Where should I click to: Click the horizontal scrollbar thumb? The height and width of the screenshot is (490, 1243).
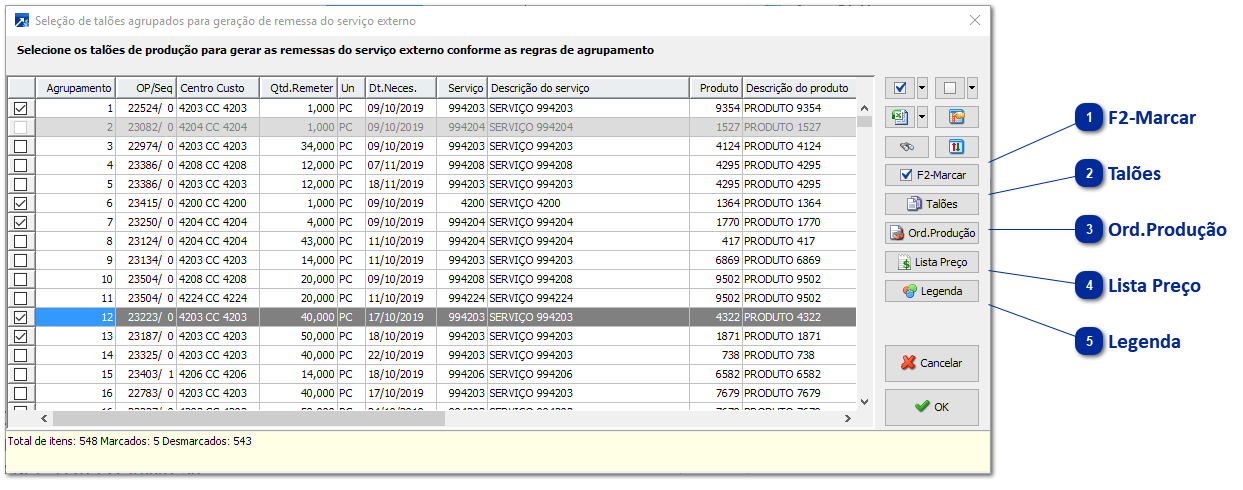click(248, 418)
